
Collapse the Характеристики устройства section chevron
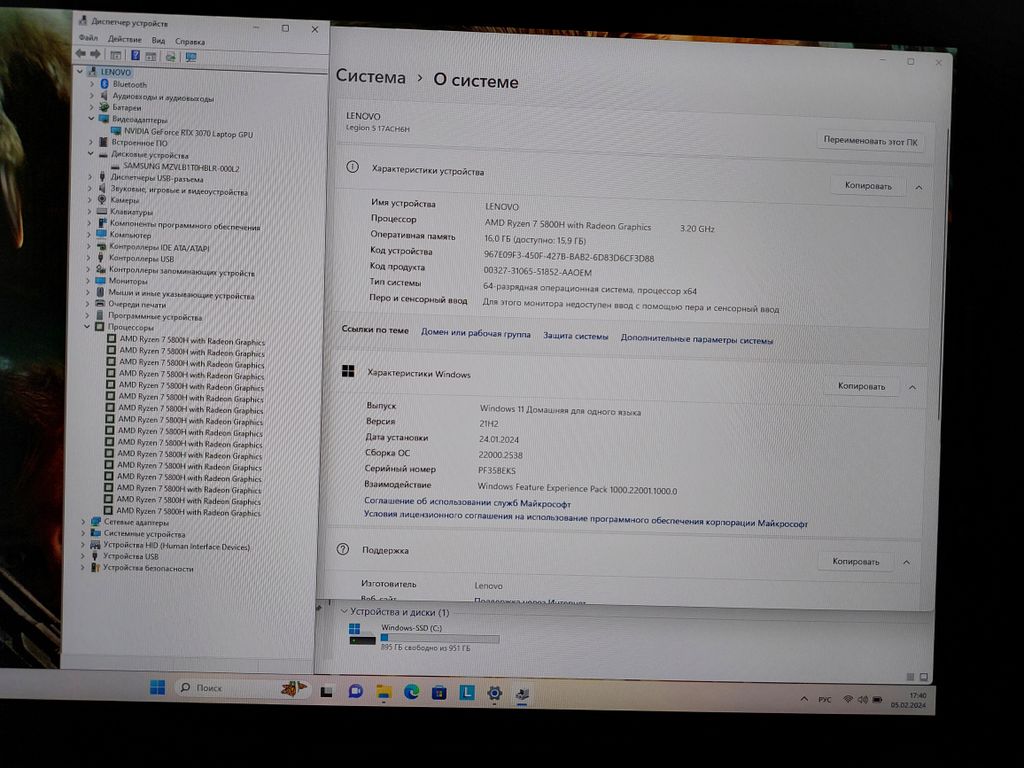click(x=918, y=187)
